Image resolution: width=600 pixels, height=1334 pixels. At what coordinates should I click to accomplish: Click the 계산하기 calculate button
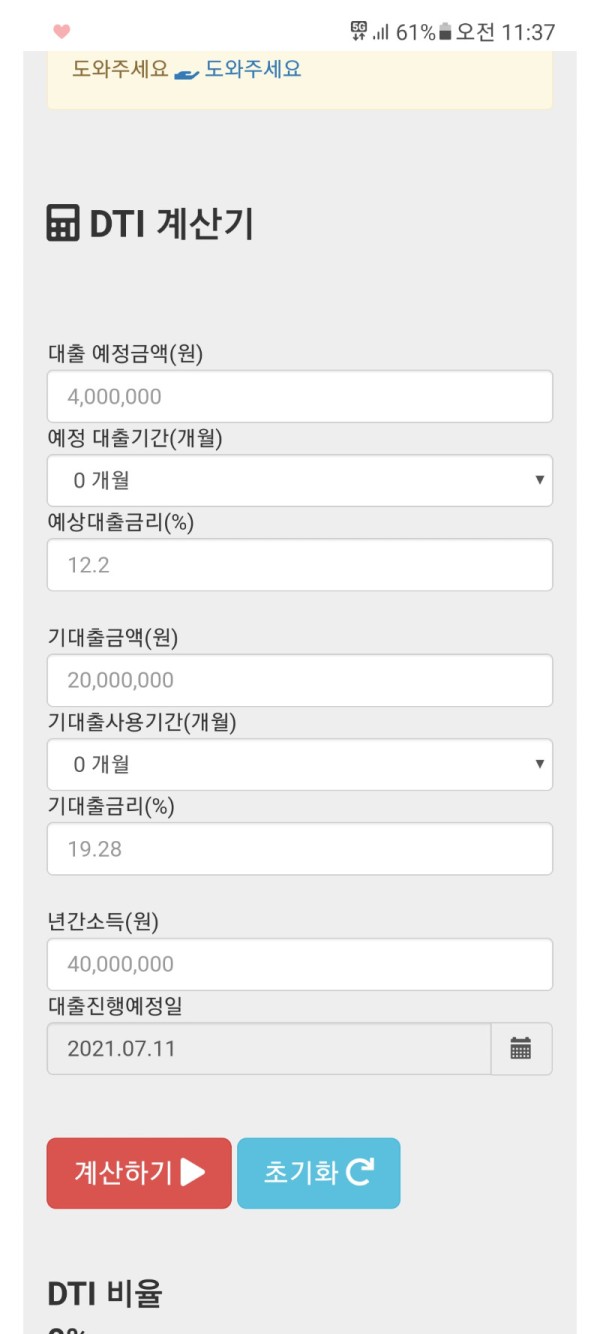click(x=139, y=1173)
